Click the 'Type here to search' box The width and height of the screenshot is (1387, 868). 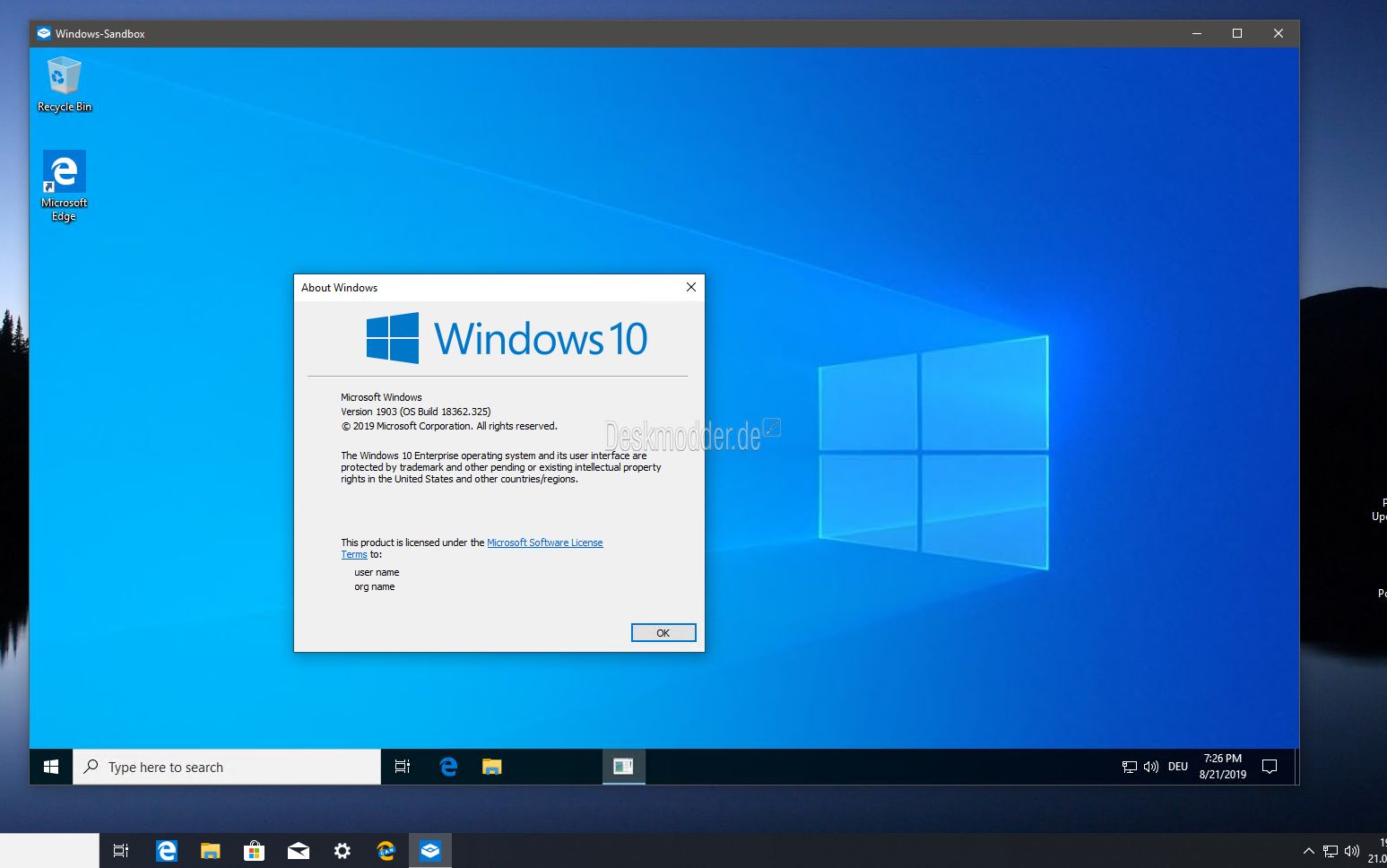pyautogui.click(x=227, y=767)
